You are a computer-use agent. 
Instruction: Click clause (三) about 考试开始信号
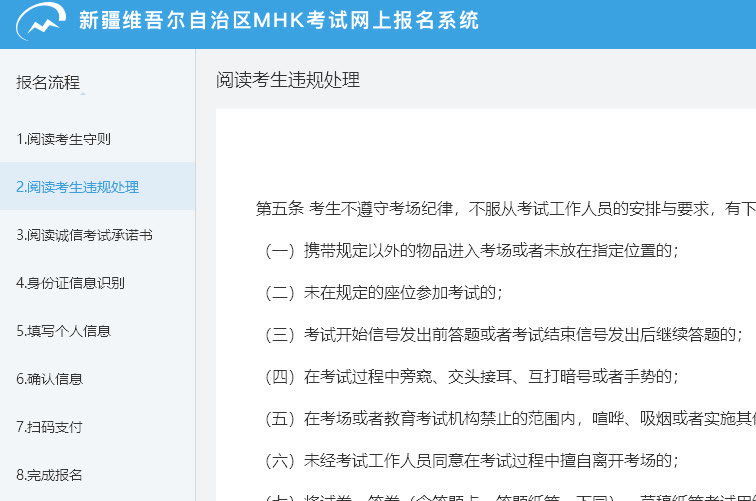500,334
